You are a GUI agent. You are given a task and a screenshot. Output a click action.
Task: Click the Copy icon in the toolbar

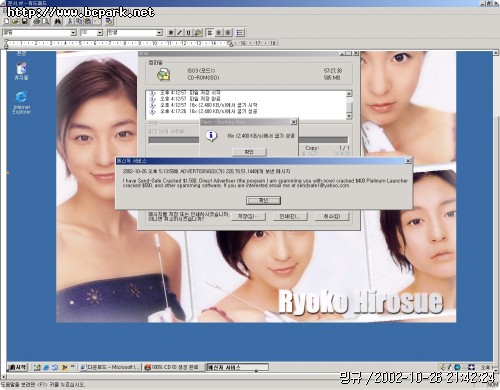coord(79,21)
